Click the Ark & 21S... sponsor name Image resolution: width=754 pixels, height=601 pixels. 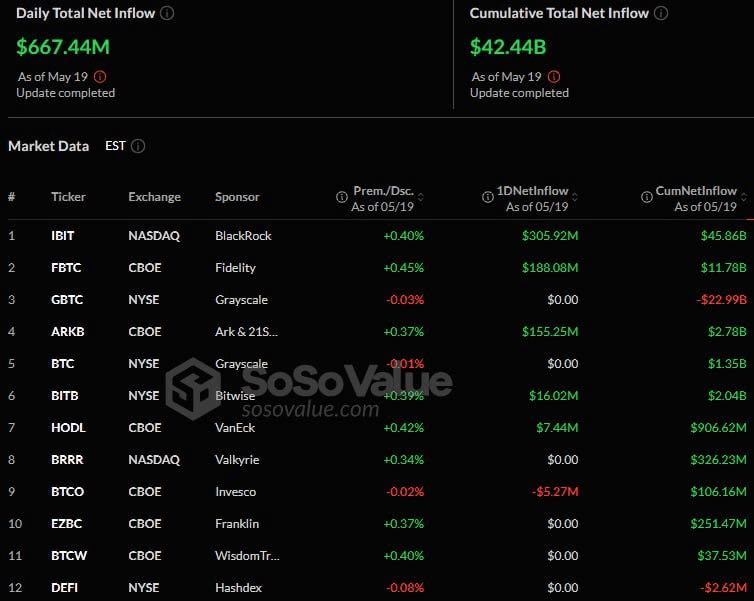(246, 331)
